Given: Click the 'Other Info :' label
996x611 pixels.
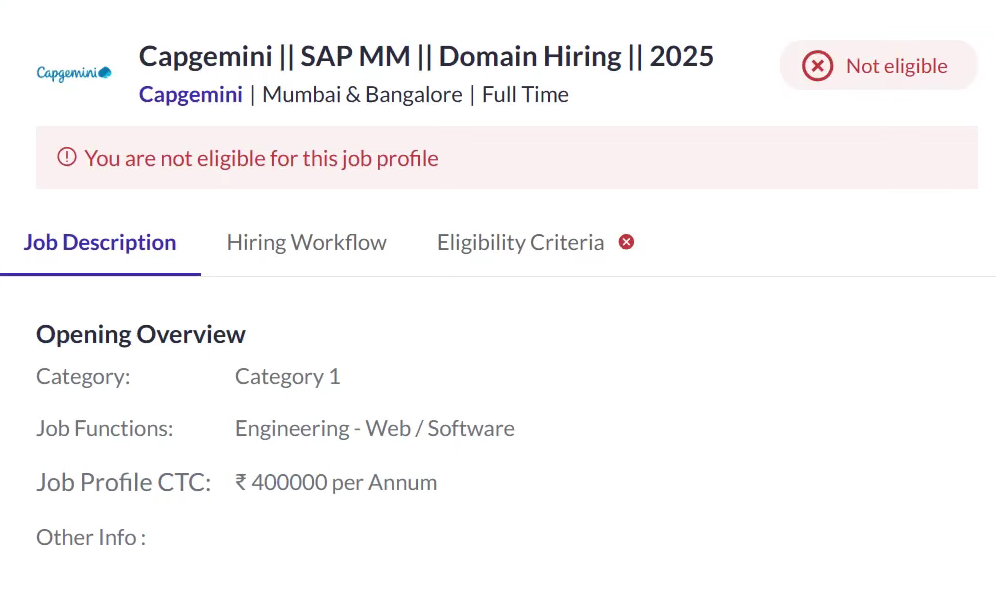Looking at the screenshot, I should (91, 537).
